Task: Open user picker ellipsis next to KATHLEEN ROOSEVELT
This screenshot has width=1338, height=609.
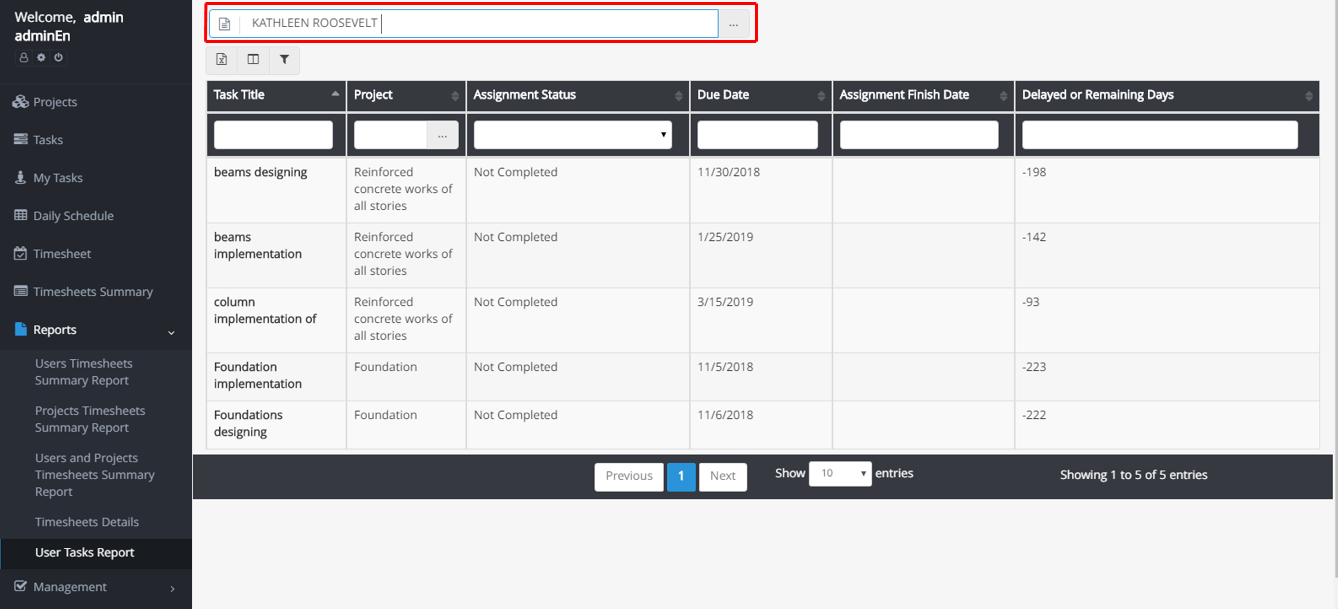Action: coord(733,24)
